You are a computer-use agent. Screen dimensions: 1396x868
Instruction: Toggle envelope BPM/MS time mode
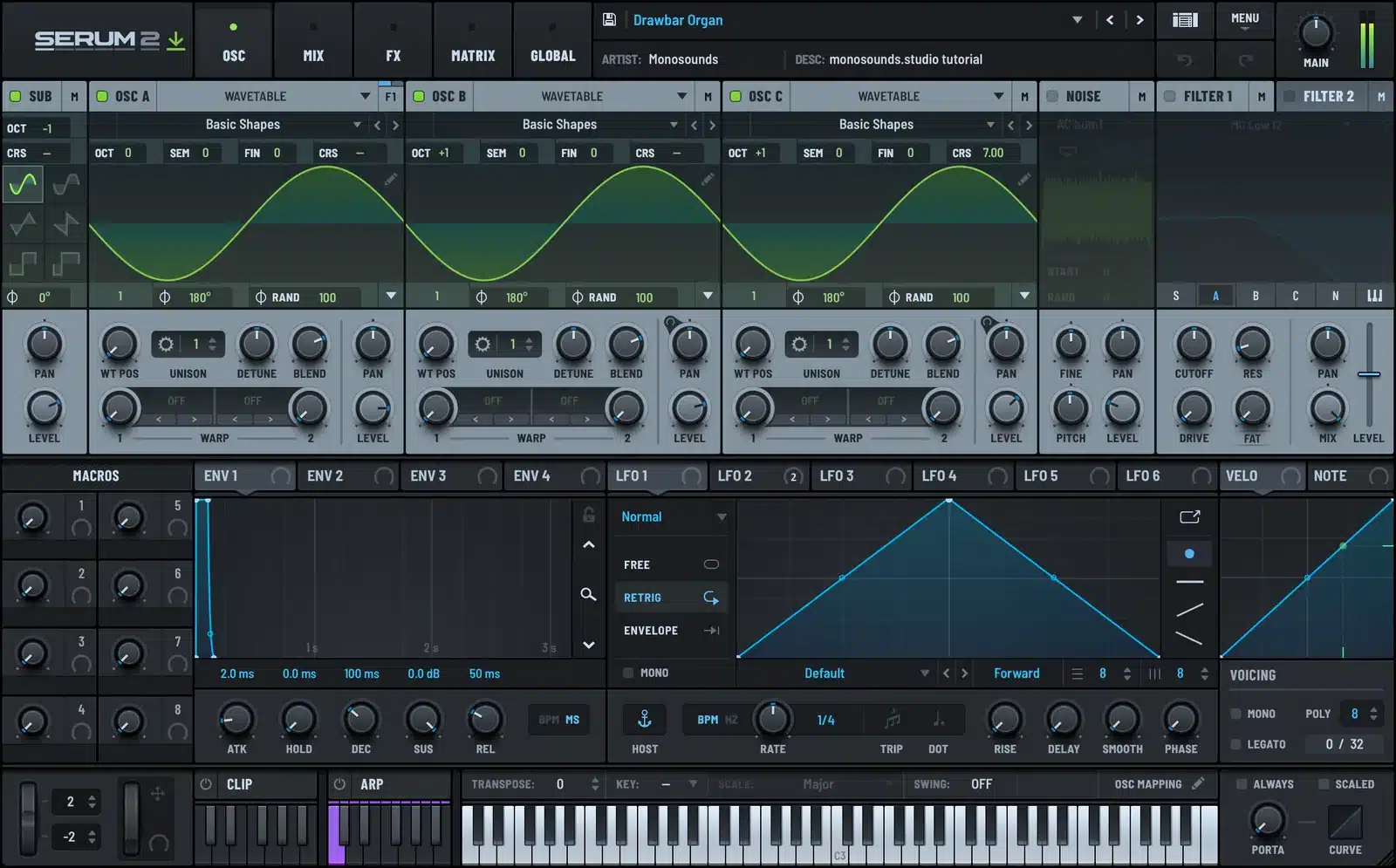[x=559, y=720]
